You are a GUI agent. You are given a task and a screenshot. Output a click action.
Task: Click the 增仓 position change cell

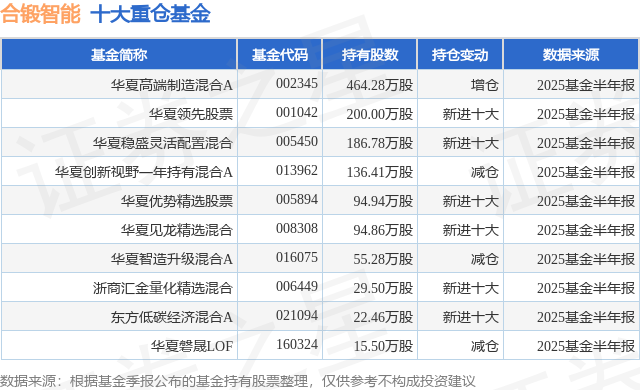pos(484,85)
